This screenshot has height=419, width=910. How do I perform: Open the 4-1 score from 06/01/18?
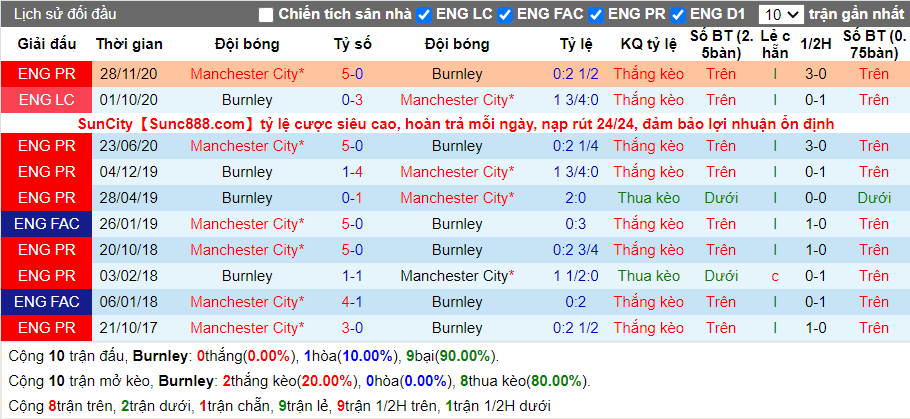(x=352, y=302)
